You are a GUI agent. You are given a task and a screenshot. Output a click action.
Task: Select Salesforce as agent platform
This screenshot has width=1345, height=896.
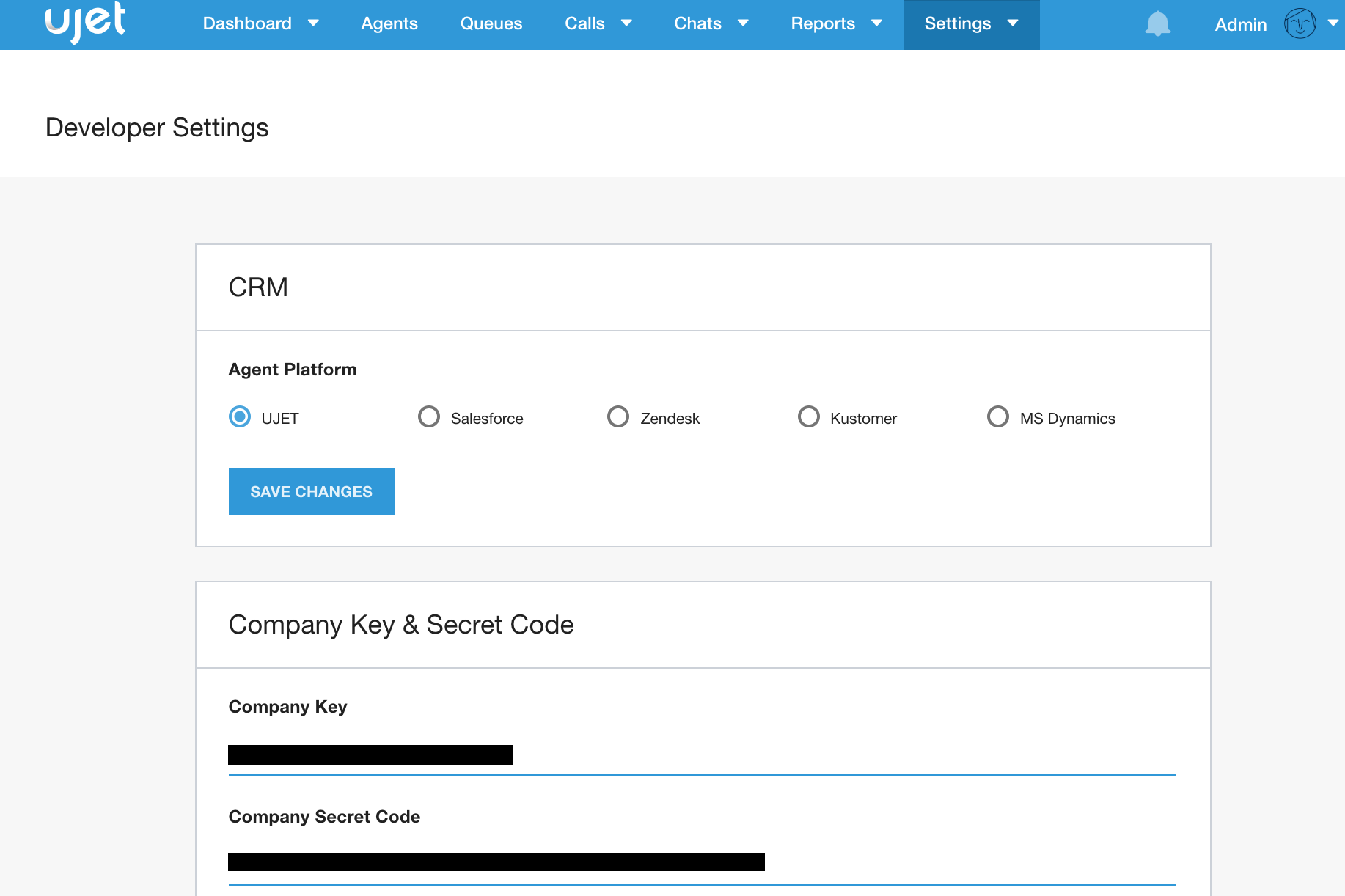[429, 417]
